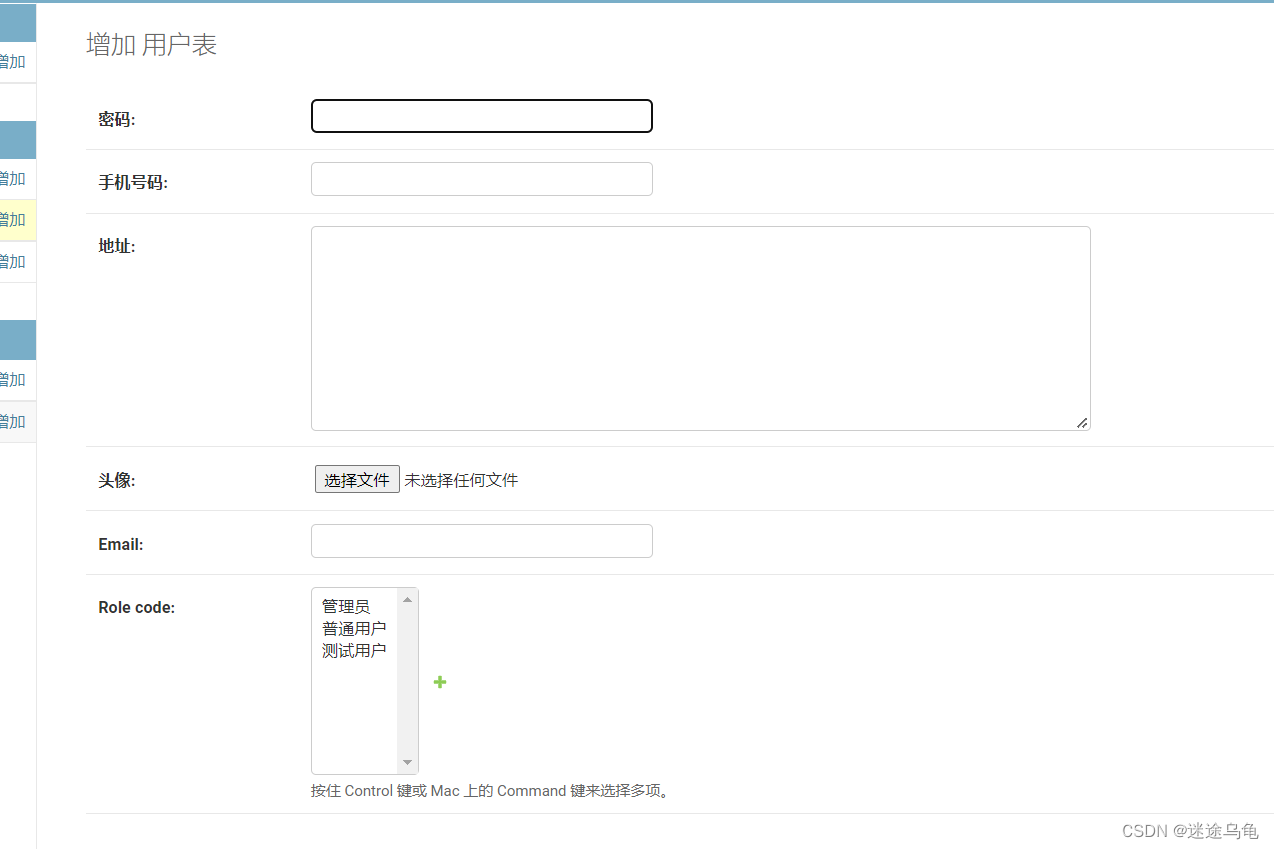Image resolution: width=1274 pixels, height=849 pixels.
Task: Select 管理员 in the Role code list
Action: 344,606
